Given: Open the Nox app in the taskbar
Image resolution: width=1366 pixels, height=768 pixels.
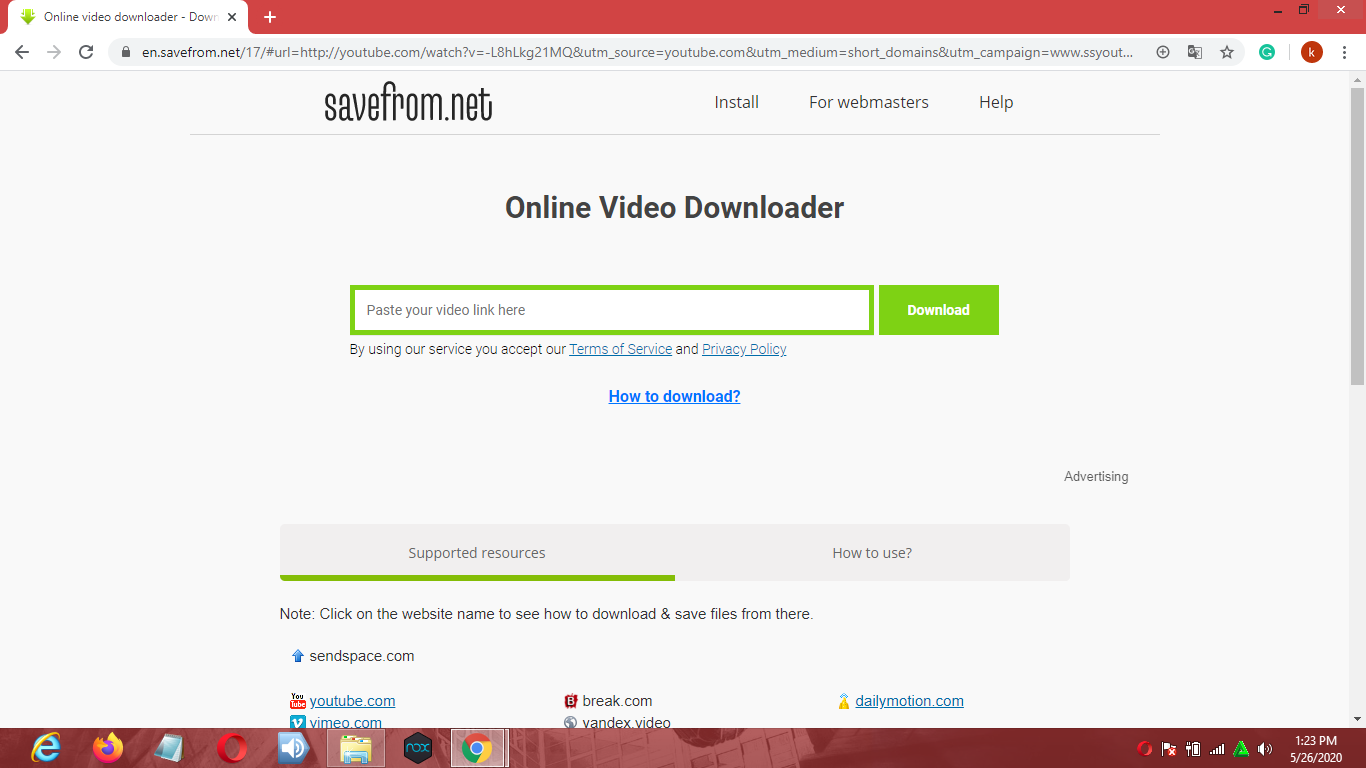Looking at the screenshot, I should click(418, 748).
